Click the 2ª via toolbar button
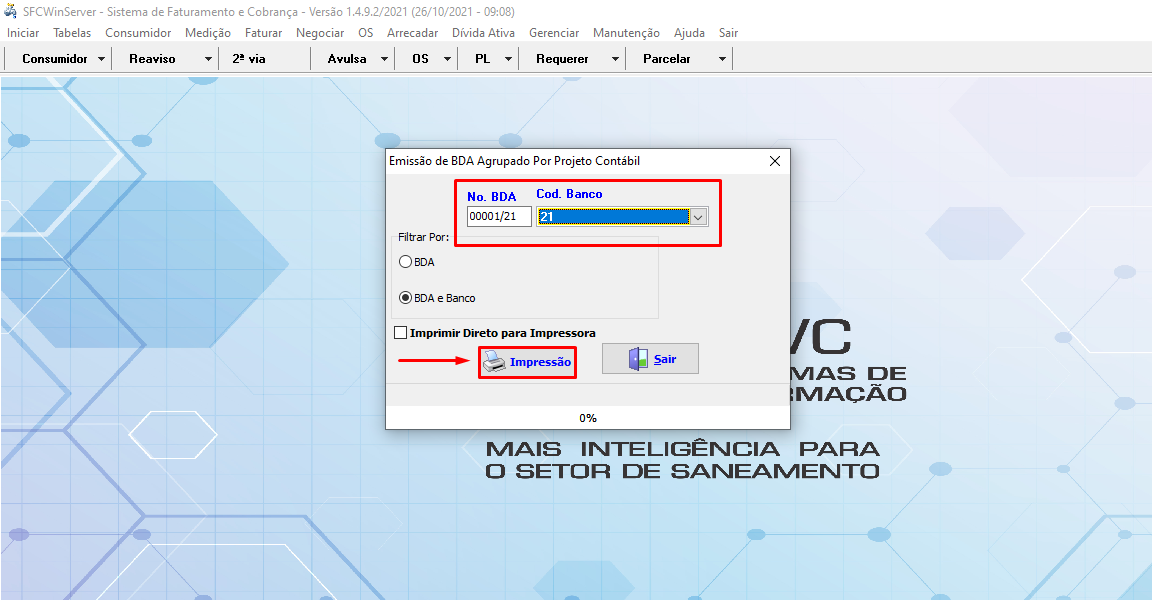This screenshot has width=1152, height=600. (249, 59)
